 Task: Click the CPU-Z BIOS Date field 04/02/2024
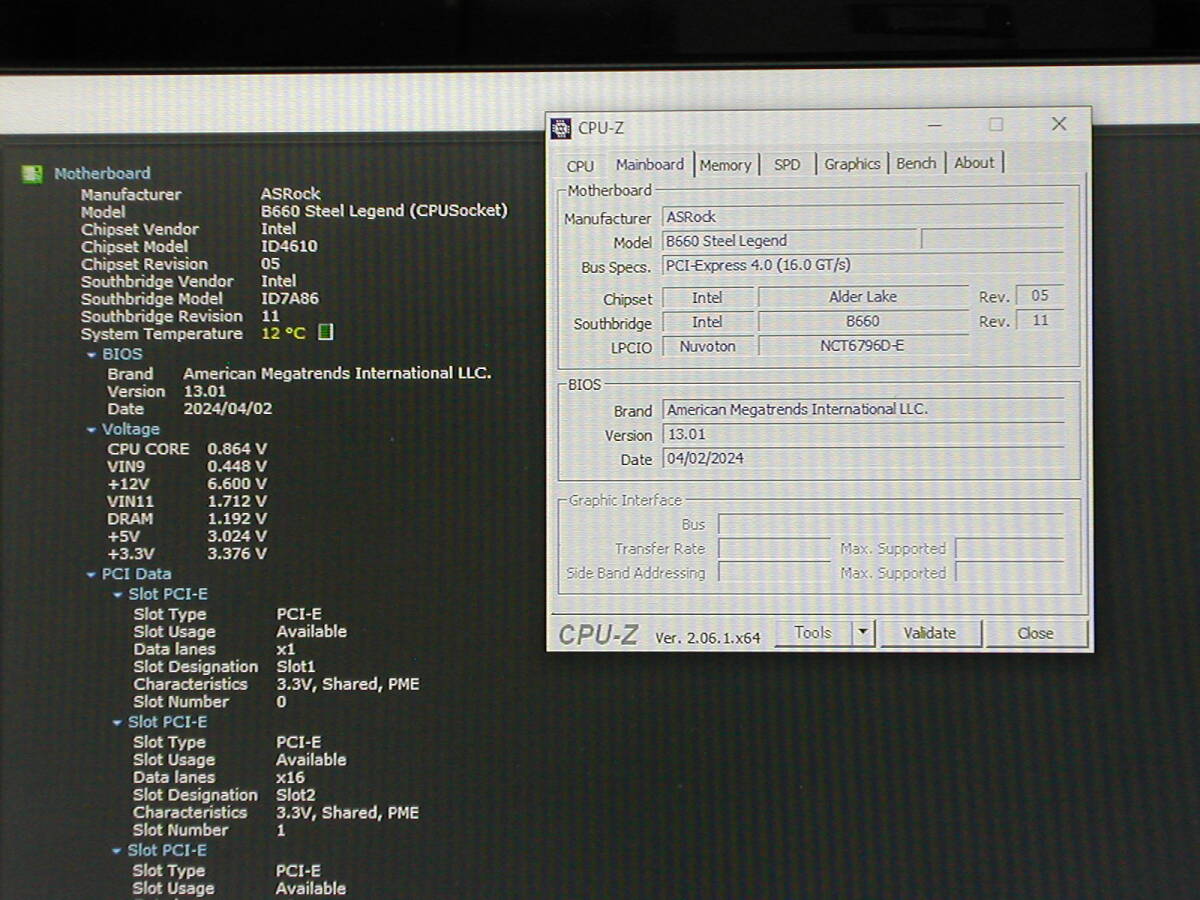coord(862,459)
